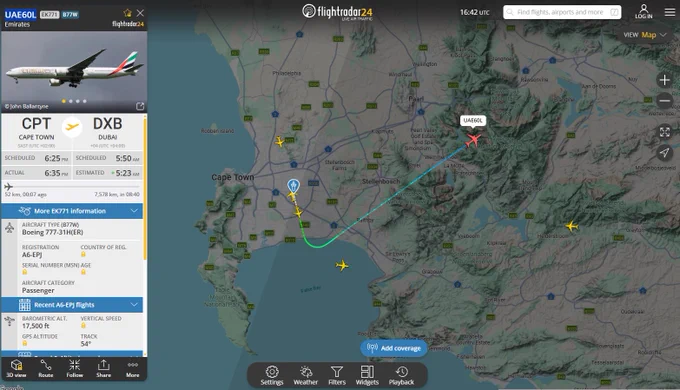Open the Weather layer options
The image size is (680, 390).
[306, 375]
